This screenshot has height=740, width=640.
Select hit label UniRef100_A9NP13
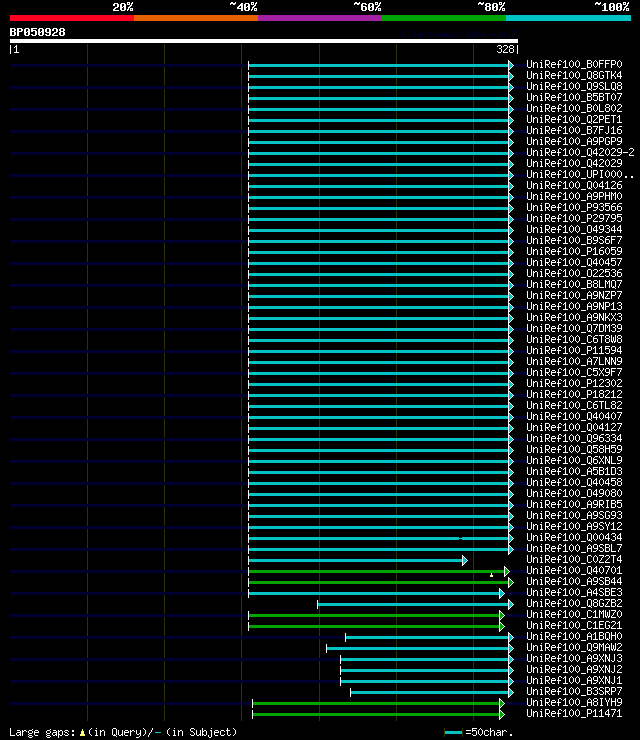[x=574, y=307]
